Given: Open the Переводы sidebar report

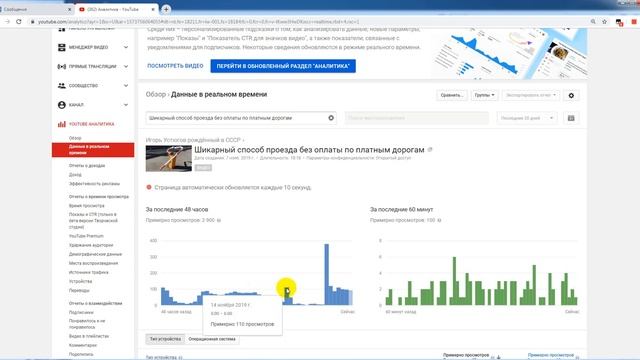Looking at the screenshot, I should (x=79, y=291).
